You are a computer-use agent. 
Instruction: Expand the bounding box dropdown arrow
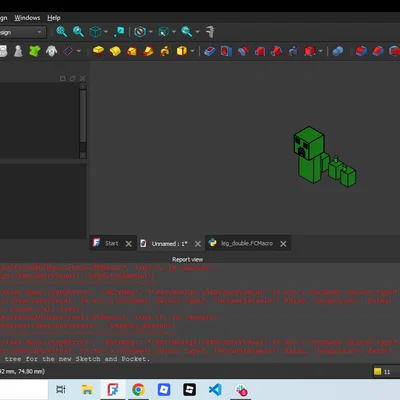point(174,32)
